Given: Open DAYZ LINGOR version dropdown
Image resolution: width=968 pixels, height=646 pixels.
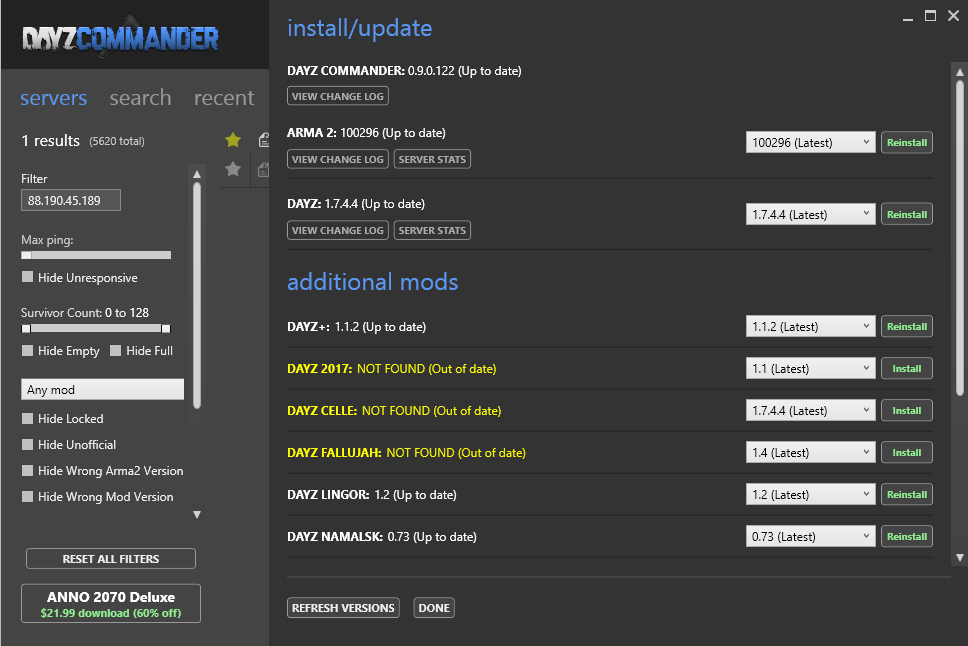Looking at the screenshot, I should click(x=810, y=494).
